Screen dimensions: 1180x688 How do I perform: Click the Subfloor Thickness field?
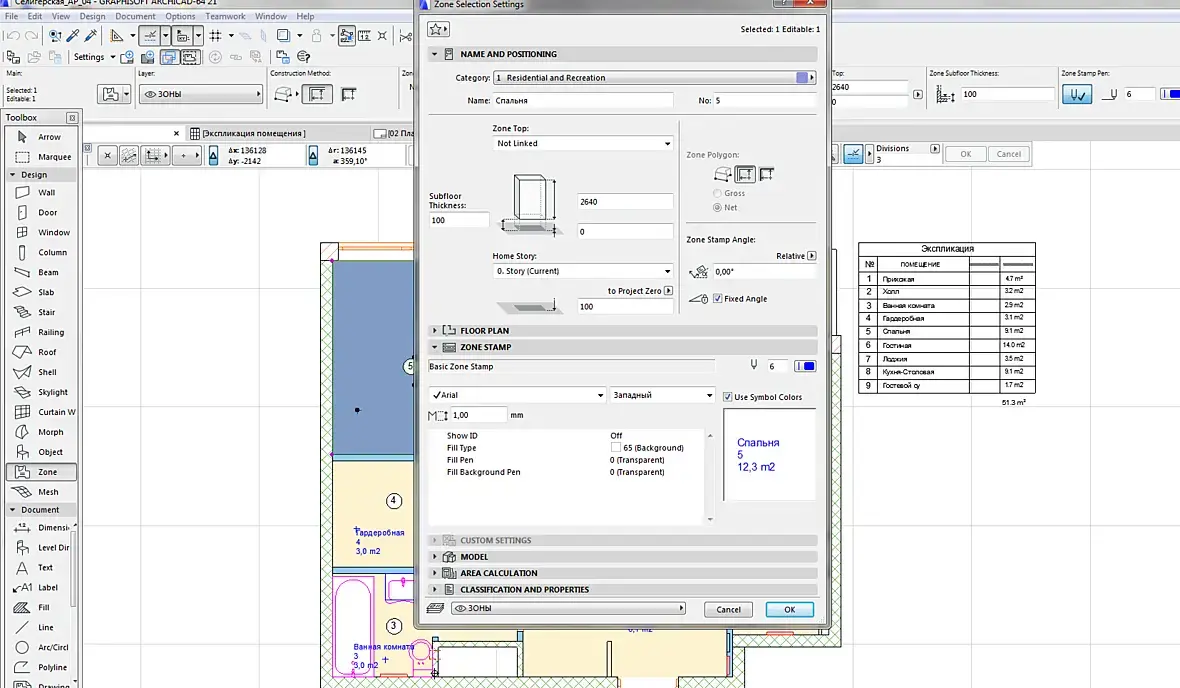coord(459,221)
